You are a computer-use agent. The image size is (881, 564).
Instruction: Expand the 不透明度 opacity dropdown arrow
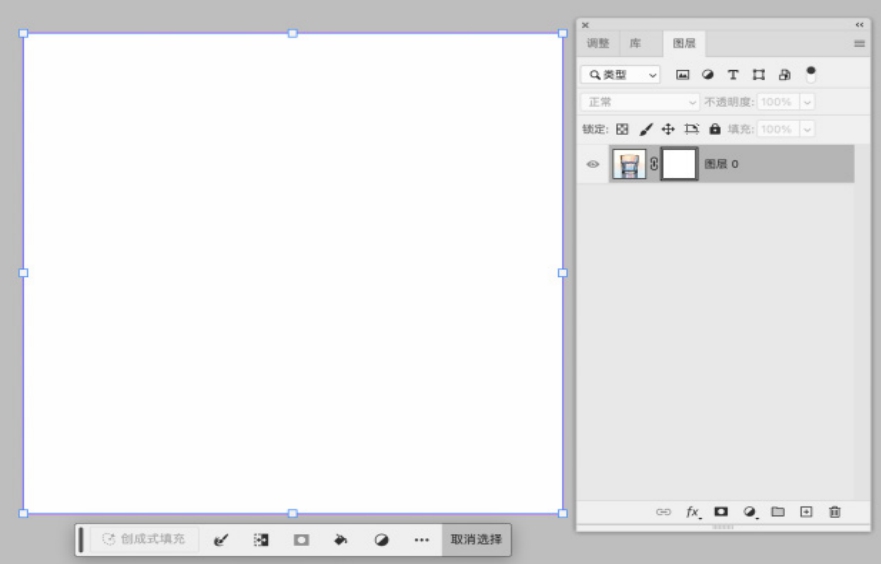tap(807, 102)
